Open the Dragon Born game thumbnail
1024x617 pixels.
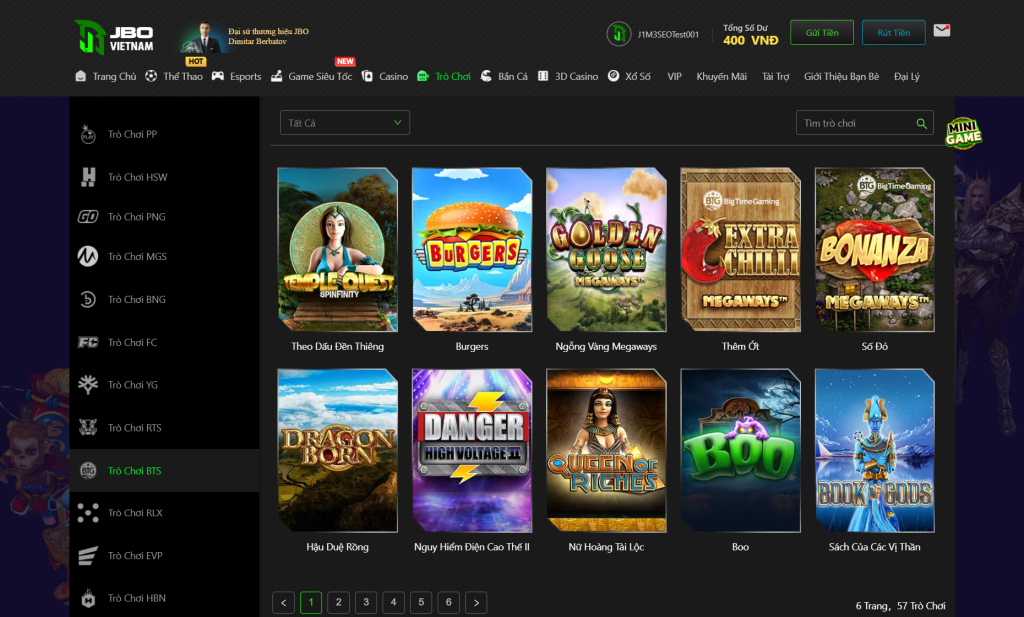point(338,451)
